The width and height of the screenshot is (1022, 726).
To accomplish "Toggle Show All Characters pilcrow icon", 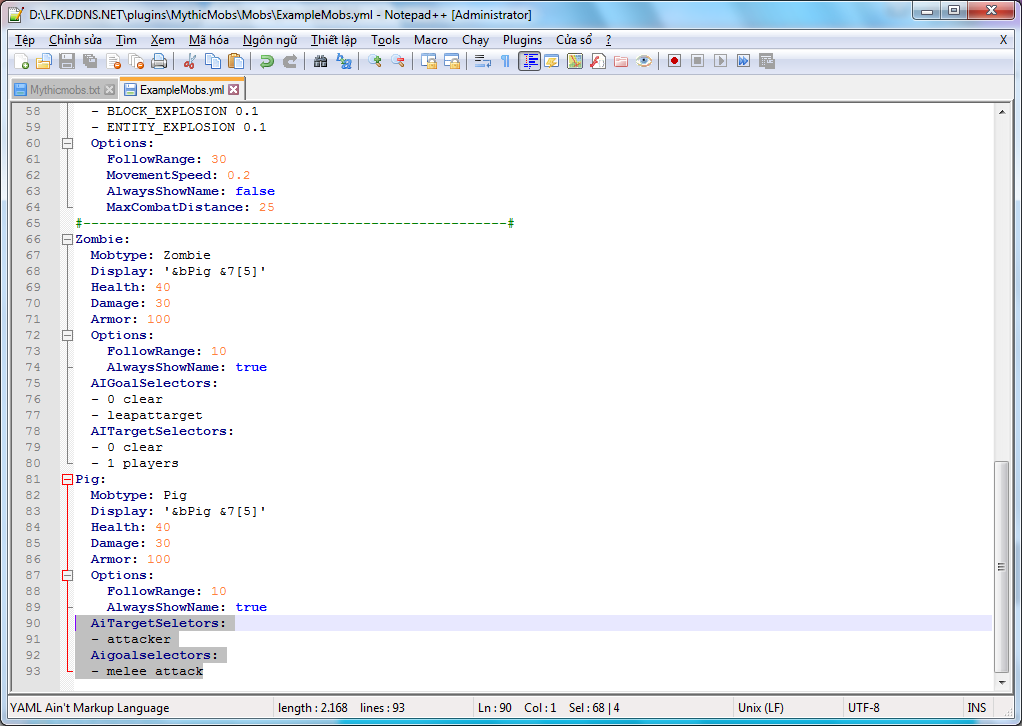I will coord(505,61).
